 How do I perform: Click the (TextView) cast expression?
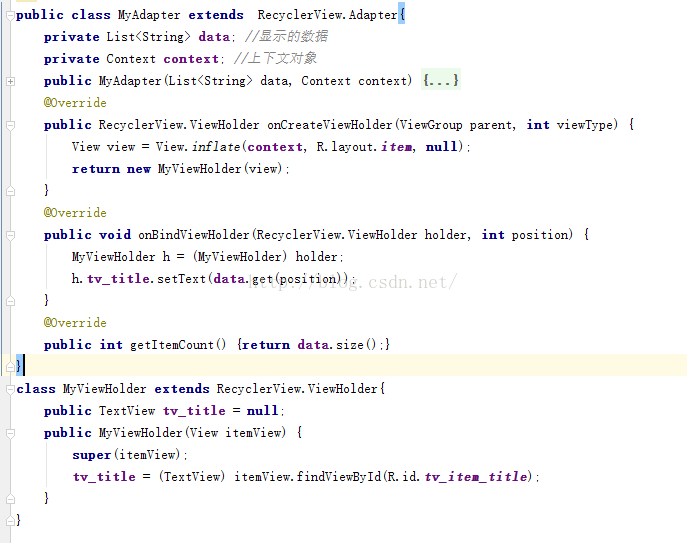191,476
